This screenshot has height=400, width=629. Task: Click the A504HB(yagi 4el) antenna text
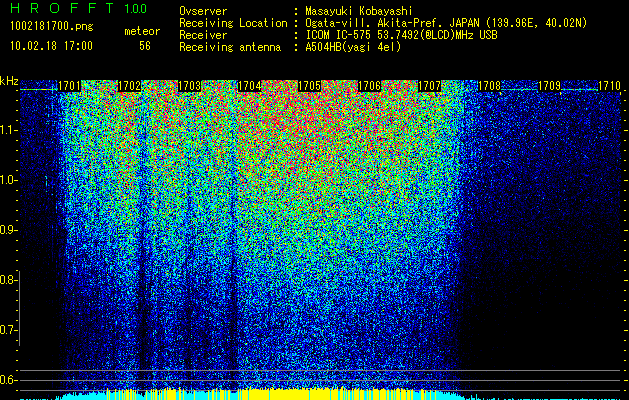coord(353,47)
